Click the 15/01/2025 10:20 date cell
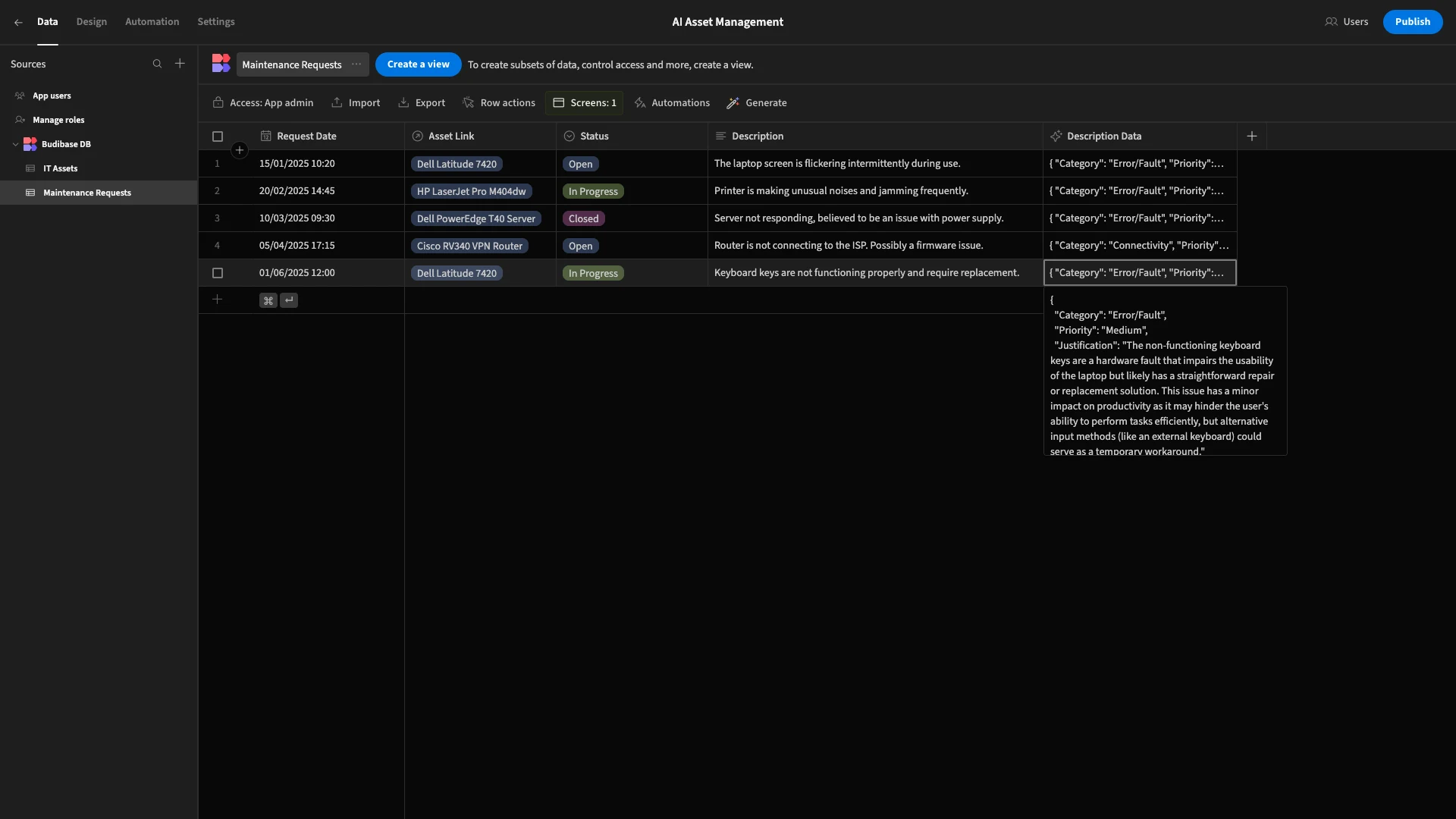This screenshot has height=819, width=1456. [328, 164]
